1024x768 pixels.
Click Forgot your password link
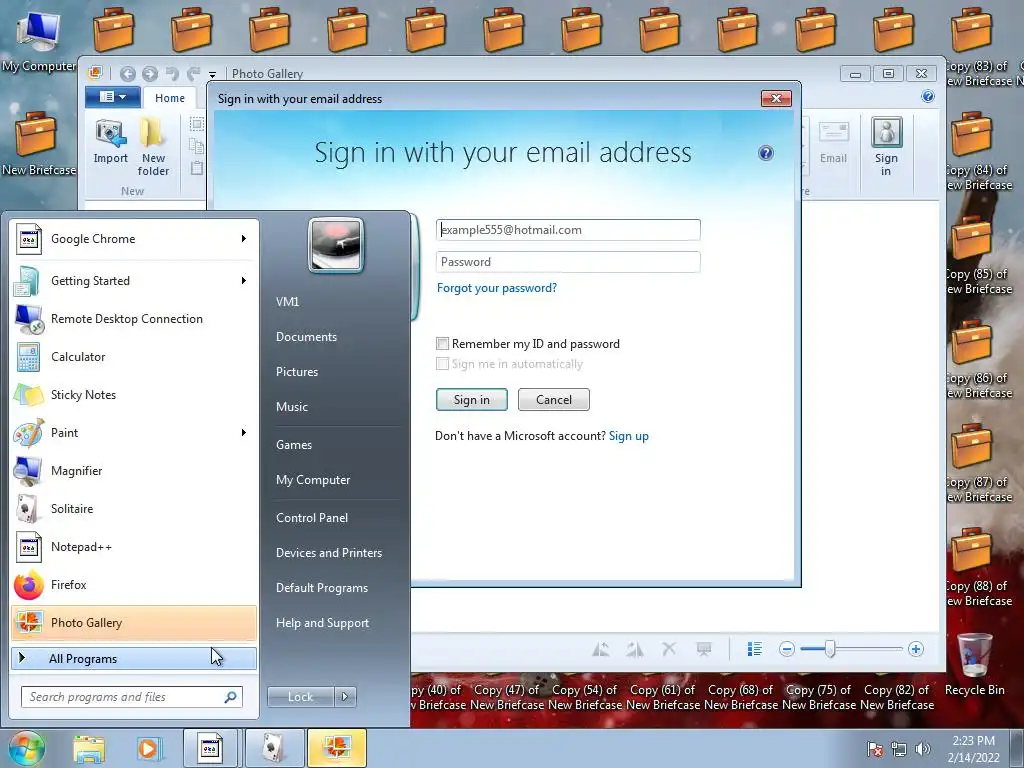tap(497, 288)
